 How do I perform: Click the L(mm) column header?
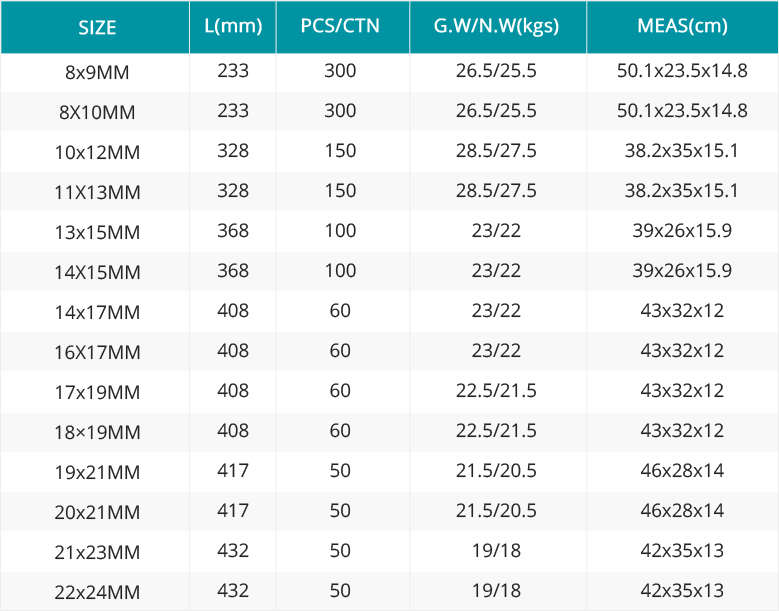point(232,26)
